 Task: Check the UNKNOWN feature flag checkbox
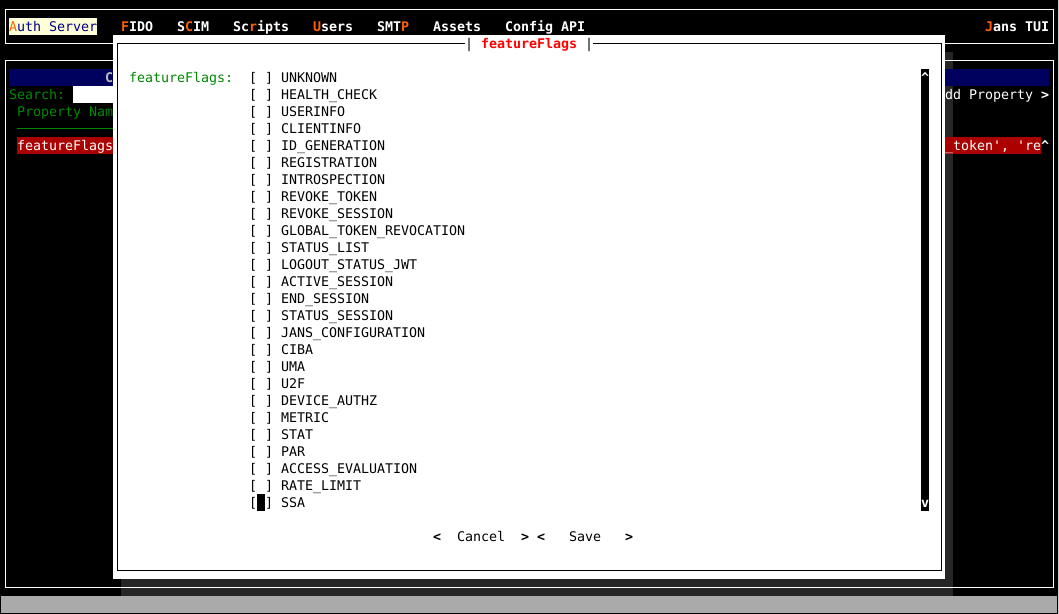click(x=261, y=78)
